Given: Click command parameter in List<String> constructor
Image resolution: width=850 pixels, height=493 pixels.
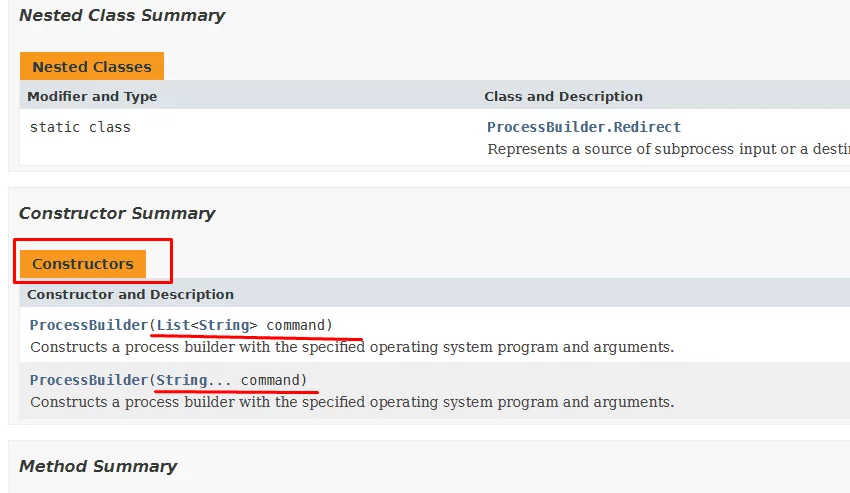Looking at the screenshot, I should tap(295, 325).
